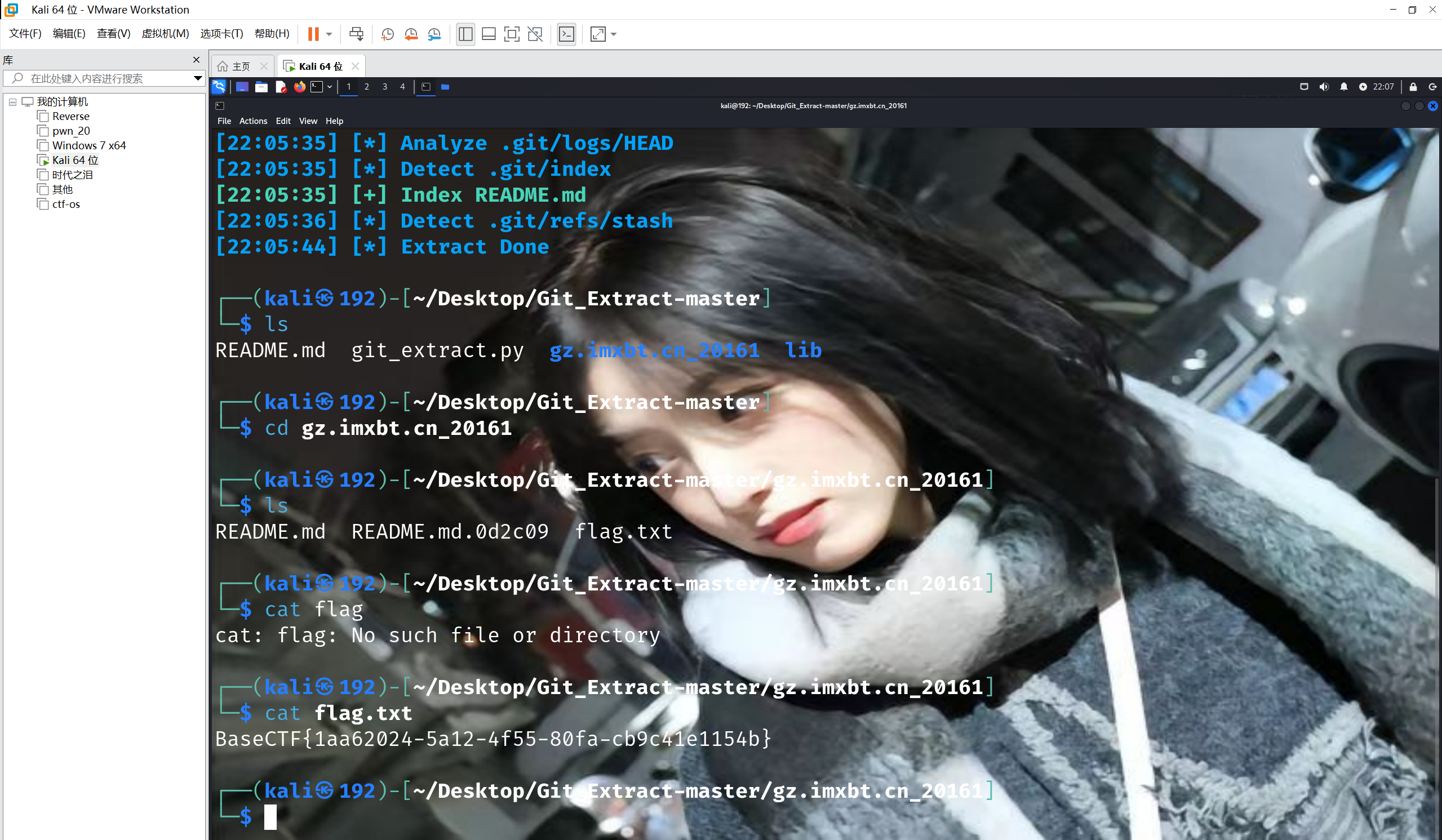Enter full screen mode icon
This screenshot has width=1442, height=840.
(x=512, y=34)
